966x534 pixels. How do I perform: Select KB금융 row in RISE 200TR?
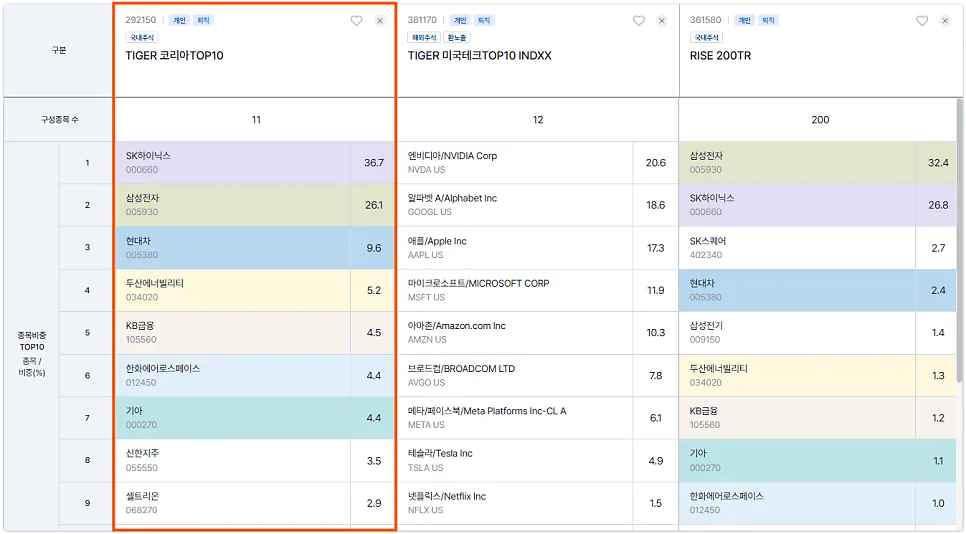tap(818, 418)
